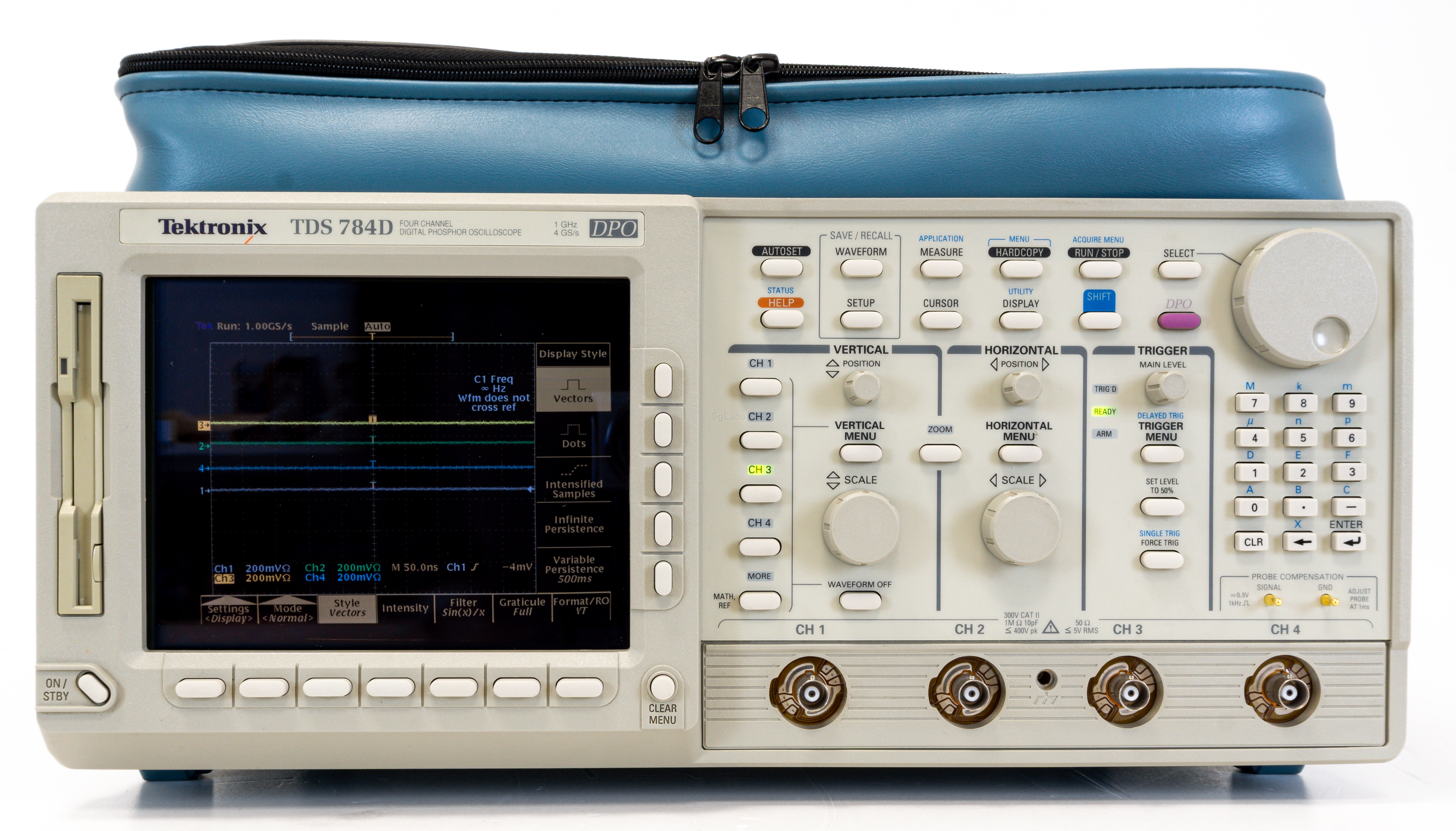Viewport: 1456px width, 831px height.
Task: Push bottom bezel button under Format/RO
Action: point(580,688)
